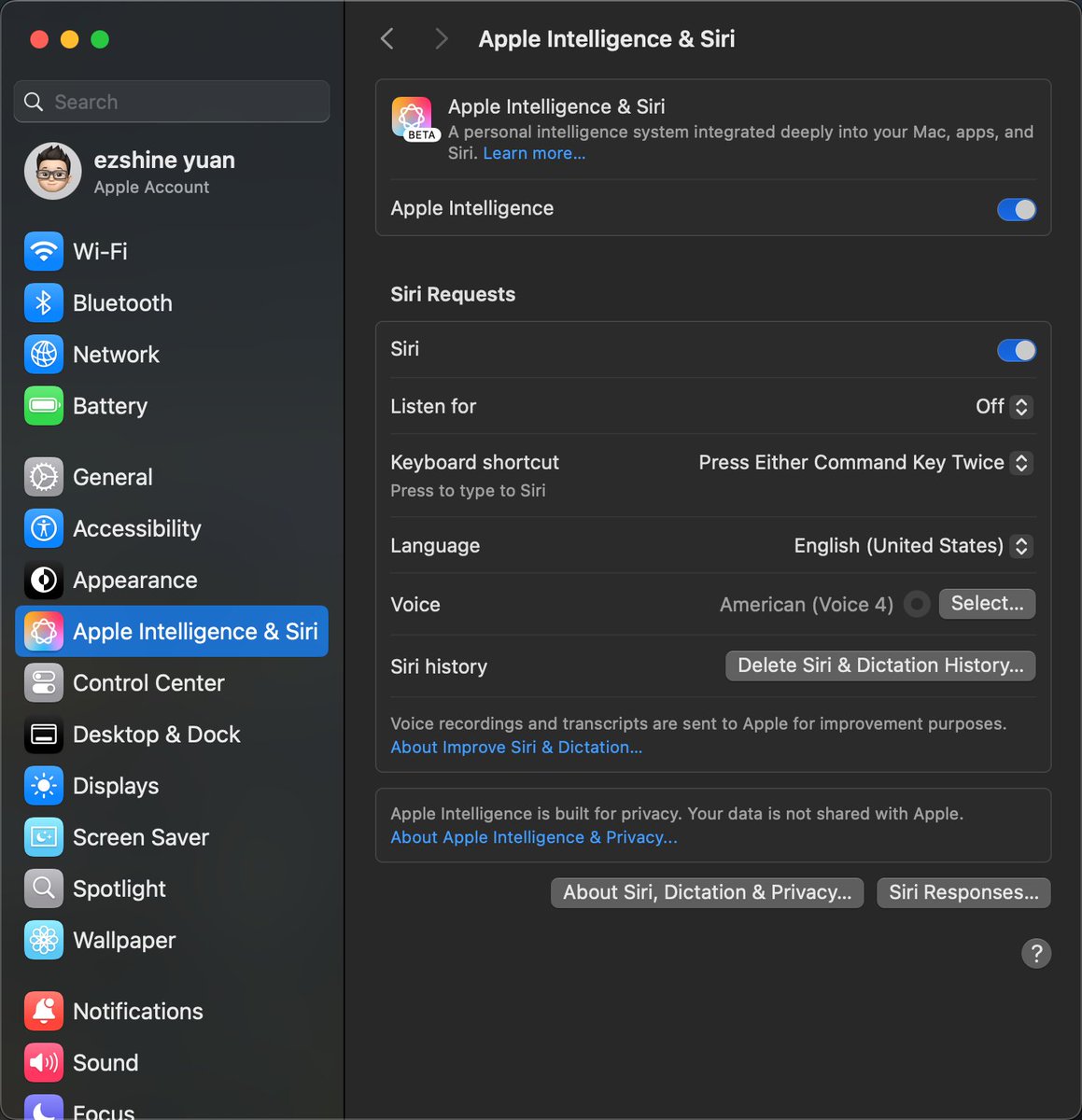
Task: Open ezshine yuan Apple Account name
Action: click(164, 160)
